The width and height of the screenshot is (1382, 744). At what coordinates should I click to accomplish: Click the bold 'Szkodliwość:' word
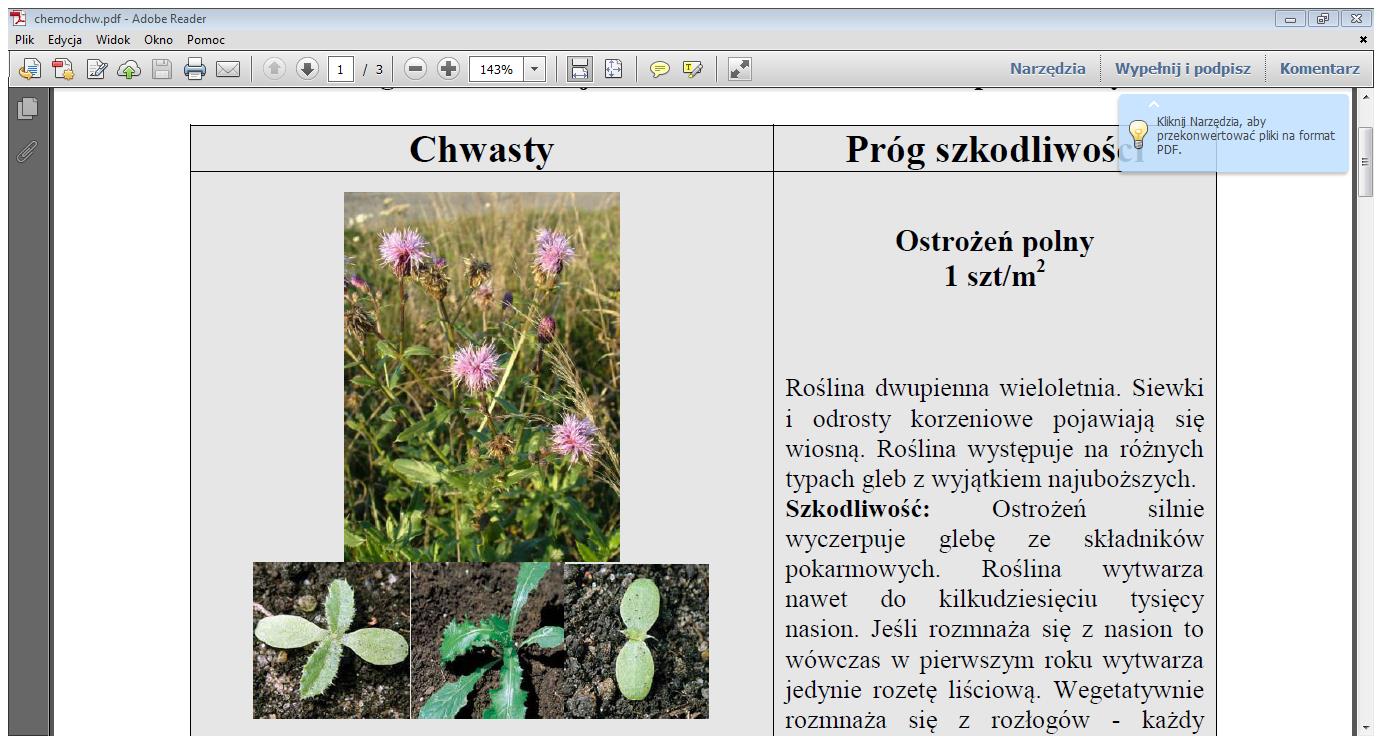point(858,509)
